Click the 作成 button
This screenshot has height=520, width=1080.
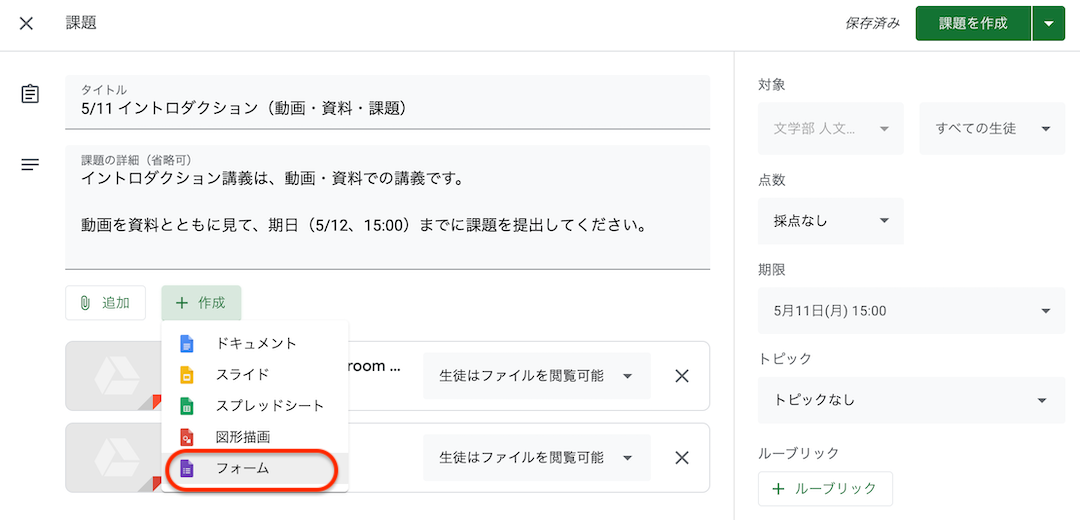pos(201,303)
